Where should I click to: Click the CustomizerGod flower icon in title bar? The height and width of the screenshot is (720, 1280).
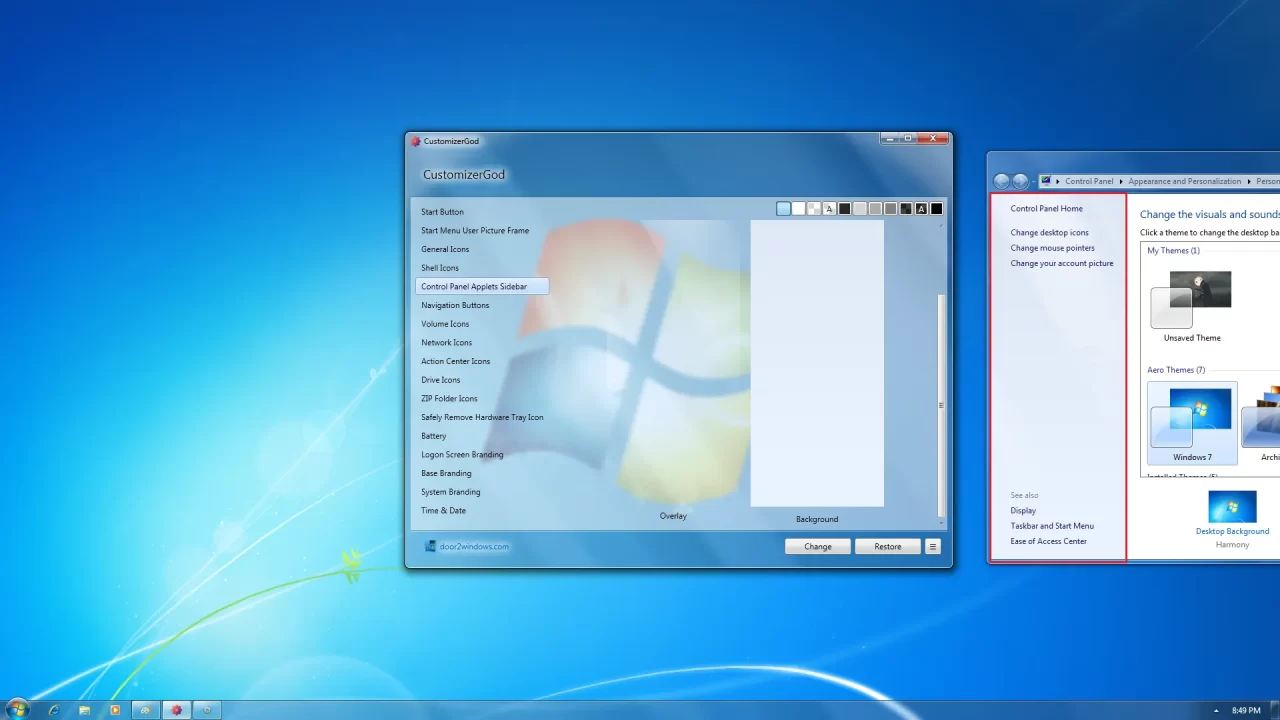pos(415,141)
